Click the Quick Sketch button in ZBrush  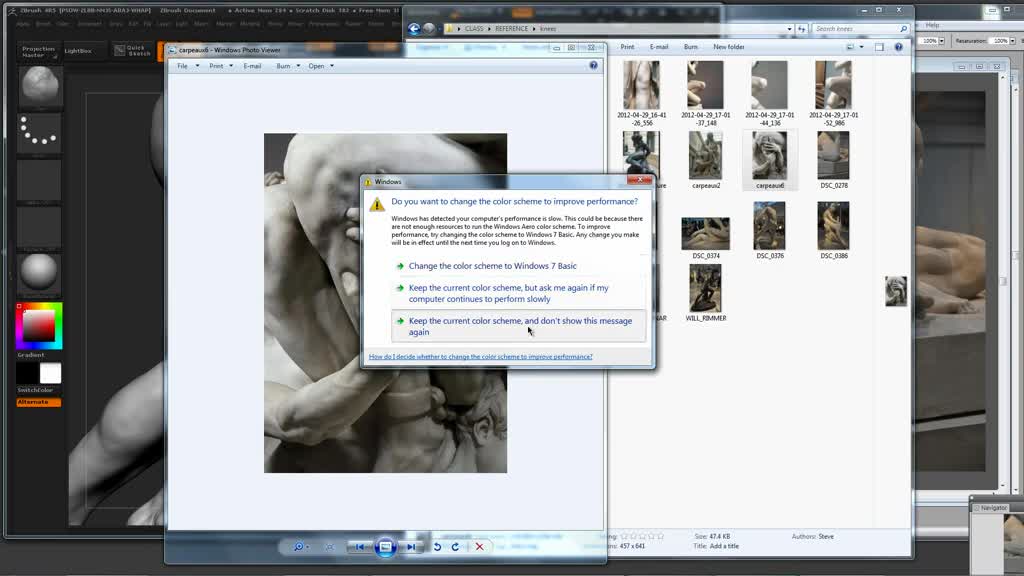click(133, 50)
